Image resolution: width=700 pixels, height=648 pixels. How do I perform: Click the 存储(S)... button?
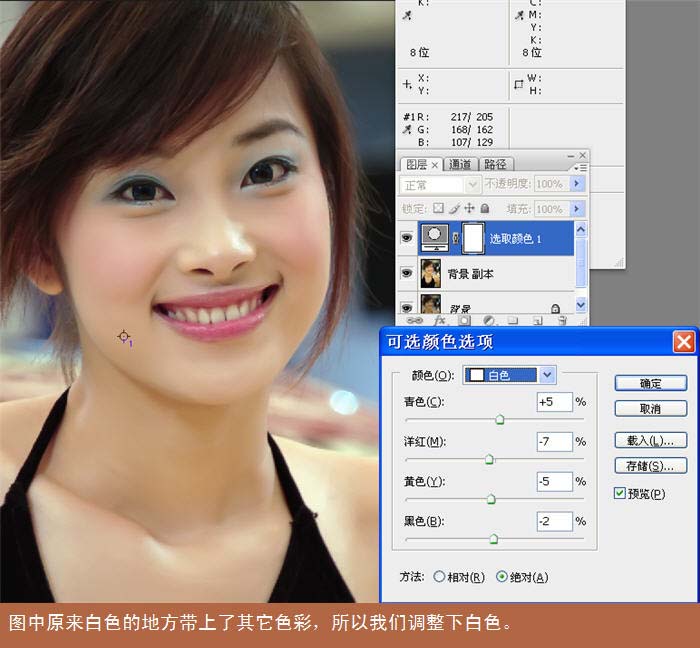tap(650, 466)
